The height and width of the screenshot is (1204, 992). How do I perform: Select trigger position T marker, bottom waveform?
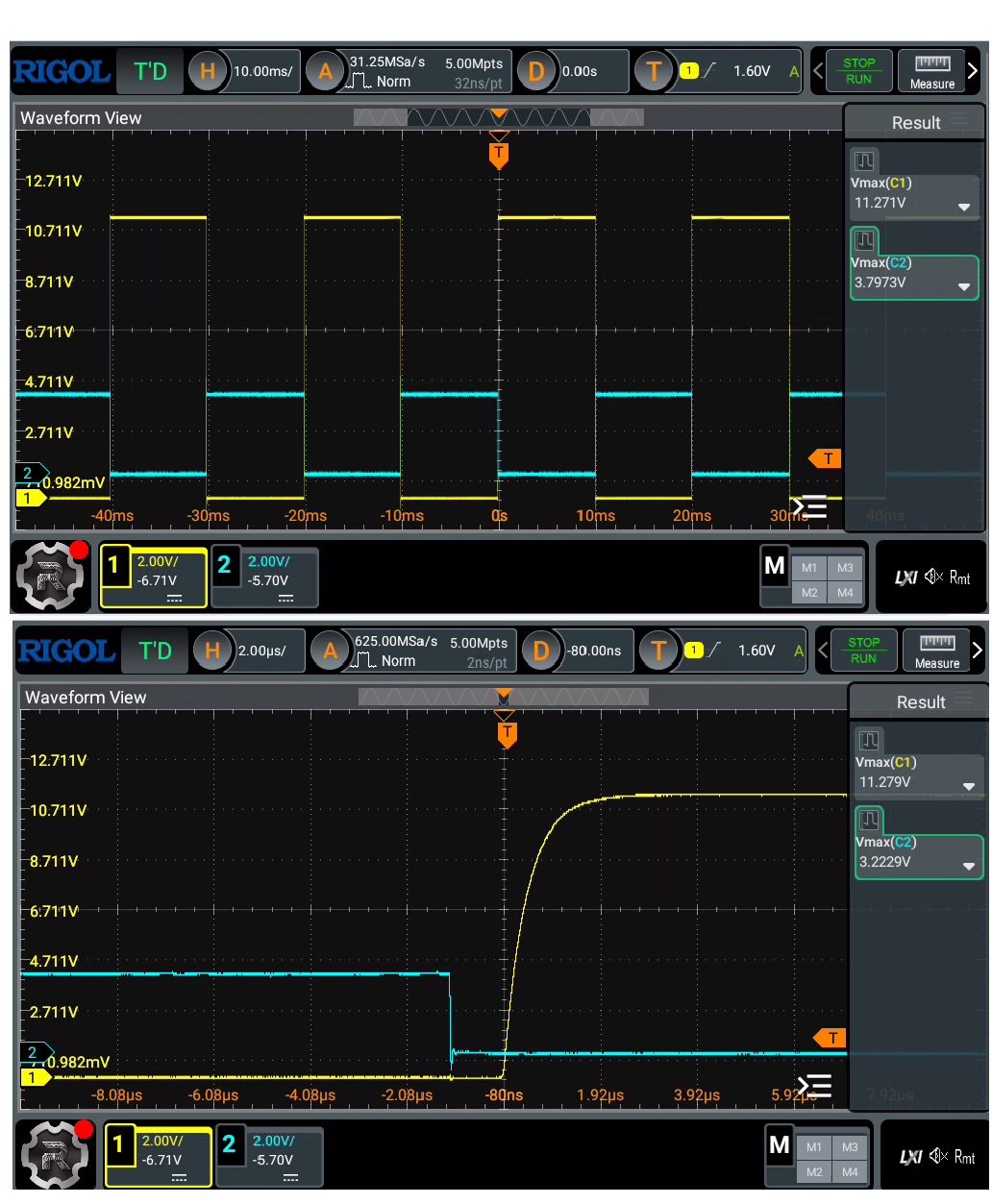507,735
